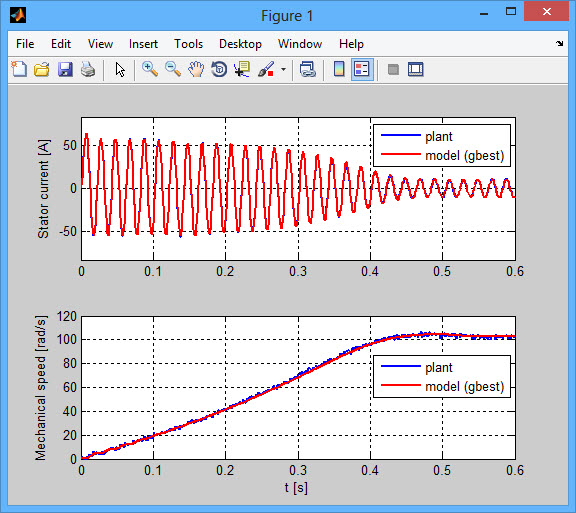The image size is (576, 513).
Task: Activate the Rotate 3D tool
Action: [219, 69]
